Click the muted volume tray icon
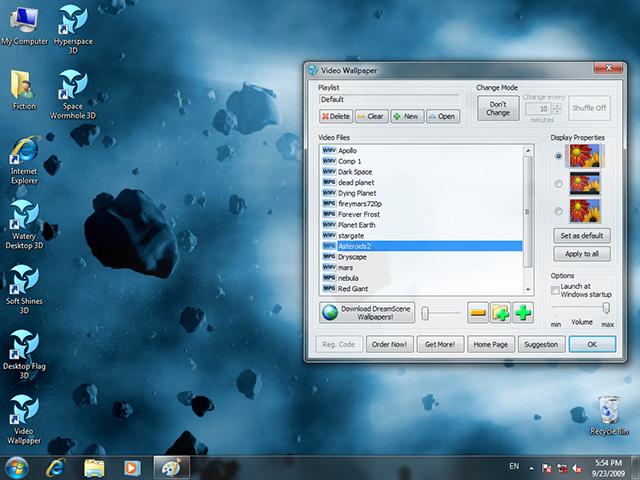 [x=577, y=469]
